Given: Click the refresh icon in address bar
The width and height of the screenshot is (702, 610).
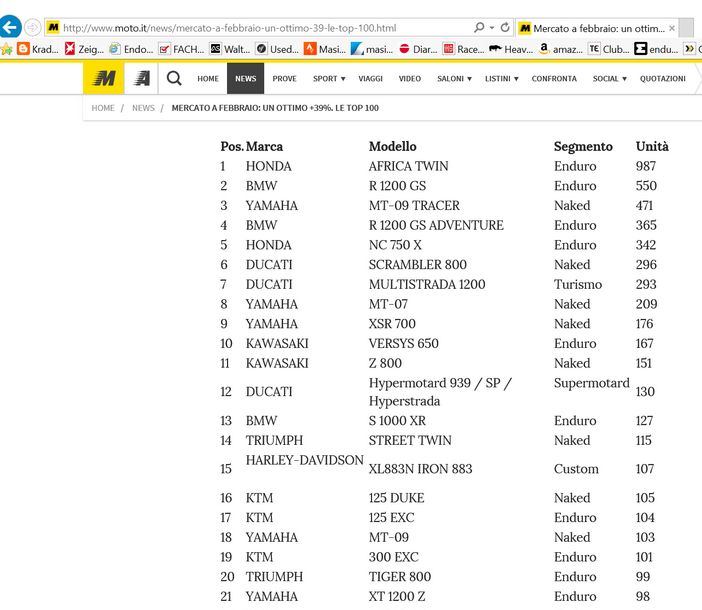Looking at the screenshot, I should click(505, 27).
